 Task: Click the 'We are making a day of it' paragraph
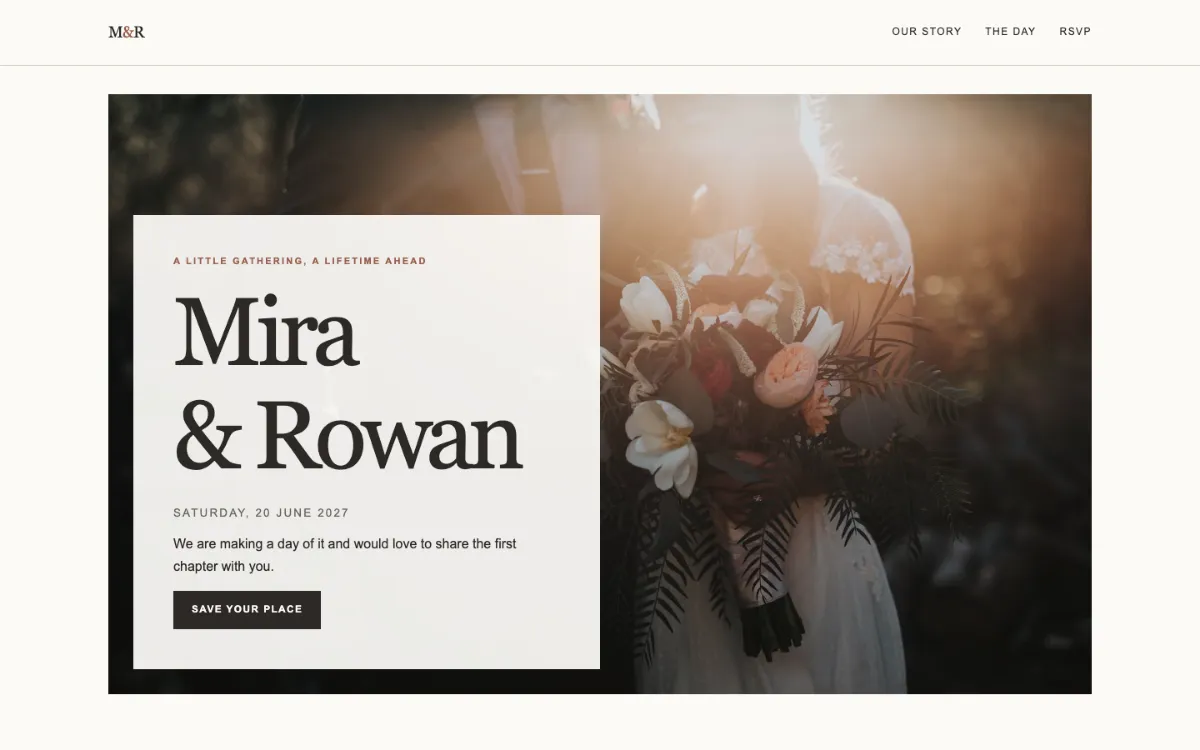[x=345, y=555]
